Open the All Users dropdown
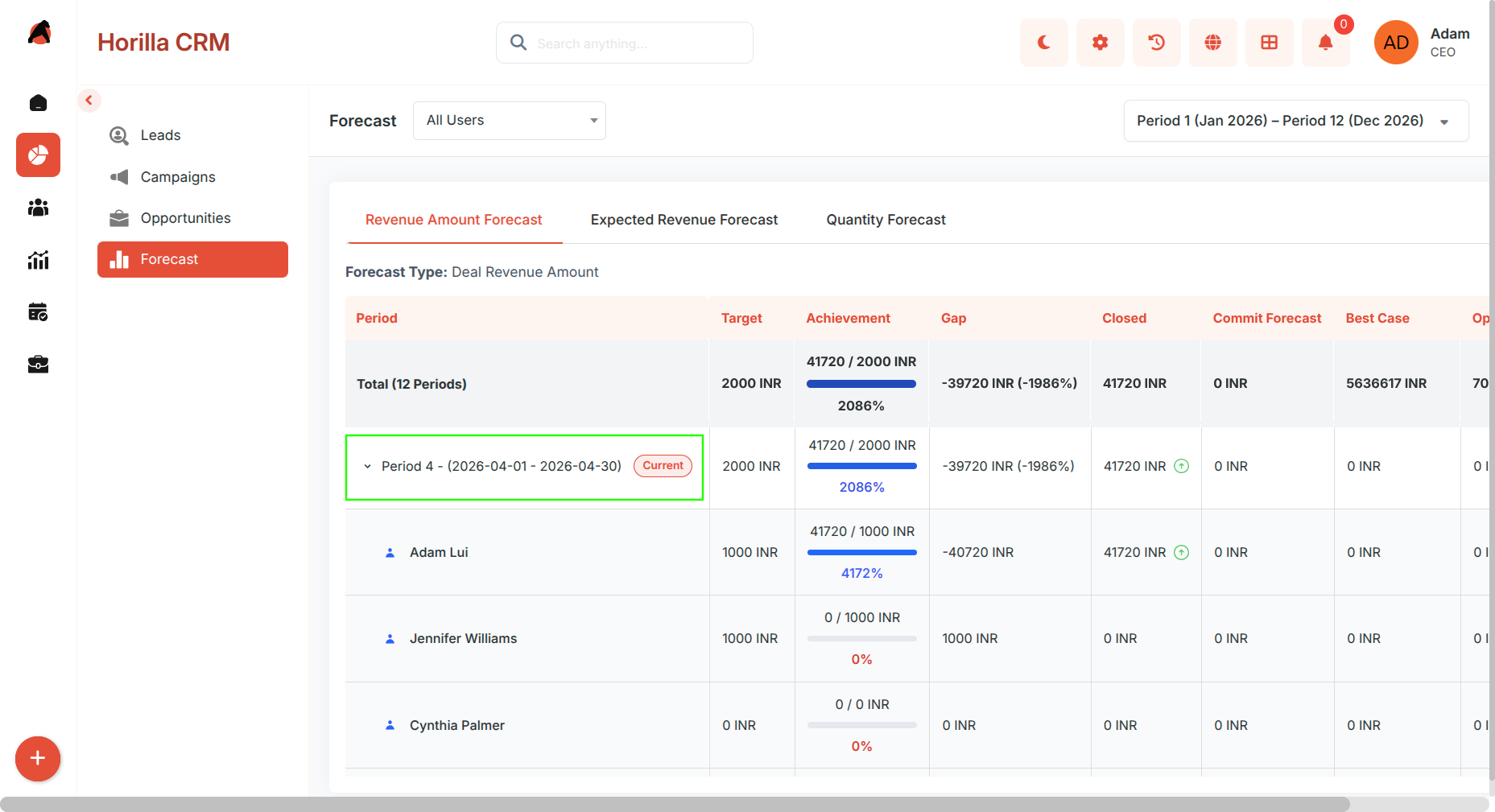 510,121
